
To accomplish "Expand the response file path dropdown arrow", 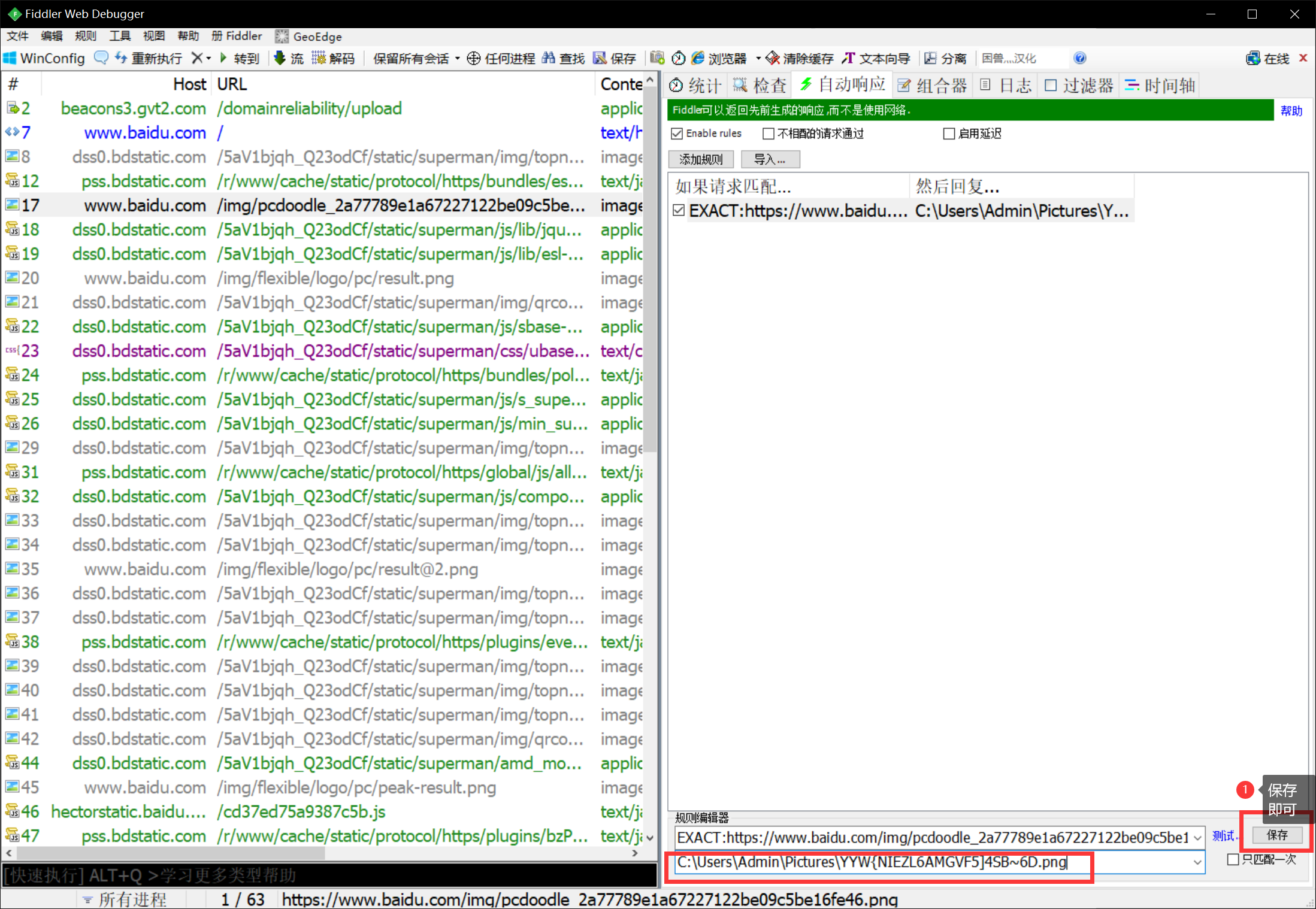I will click(1197, 862).
